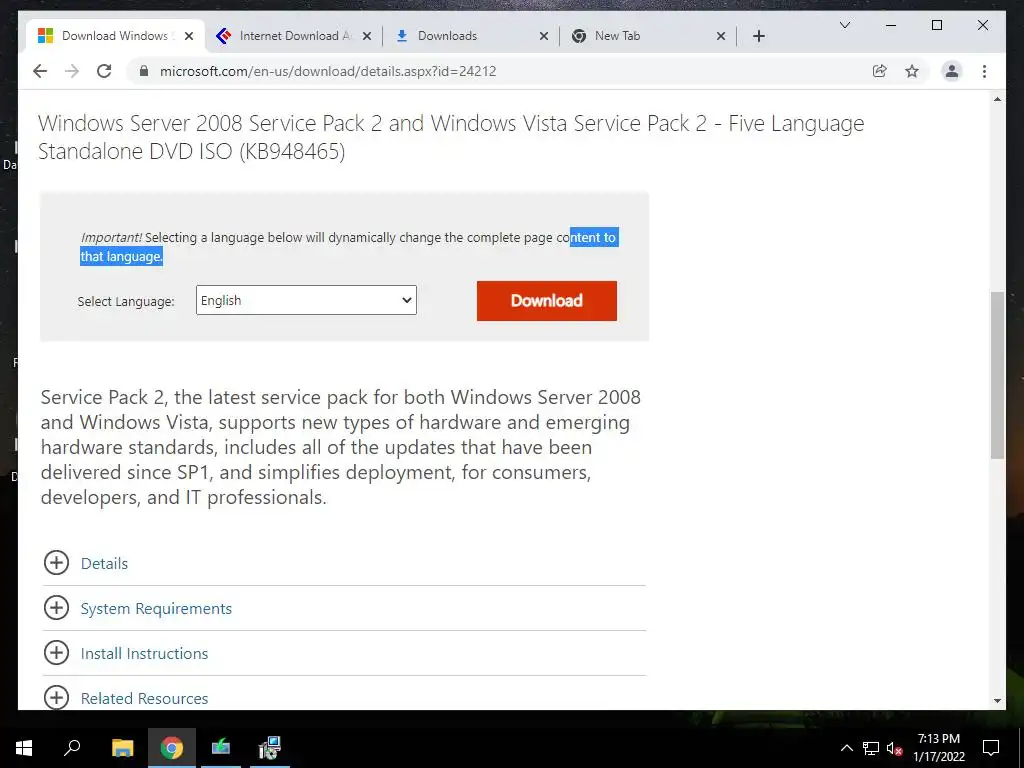Open File Explorer from the taskbar

tap(122, 748)
